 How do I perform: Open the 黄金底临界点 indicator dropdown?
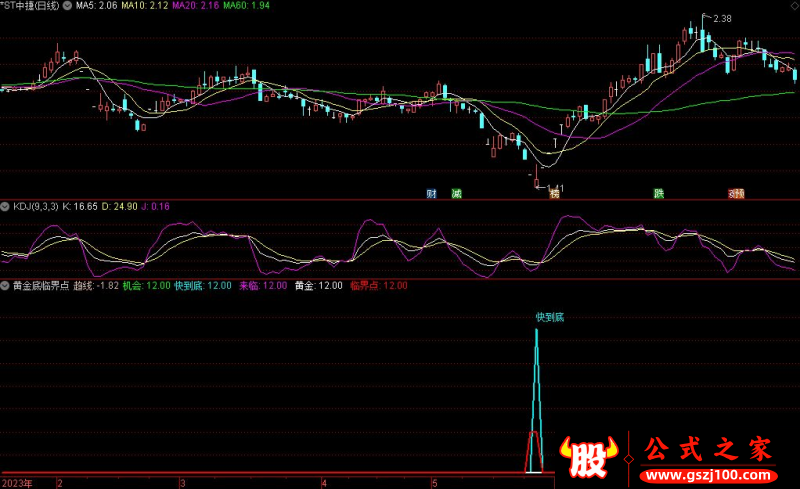point(5,286)
